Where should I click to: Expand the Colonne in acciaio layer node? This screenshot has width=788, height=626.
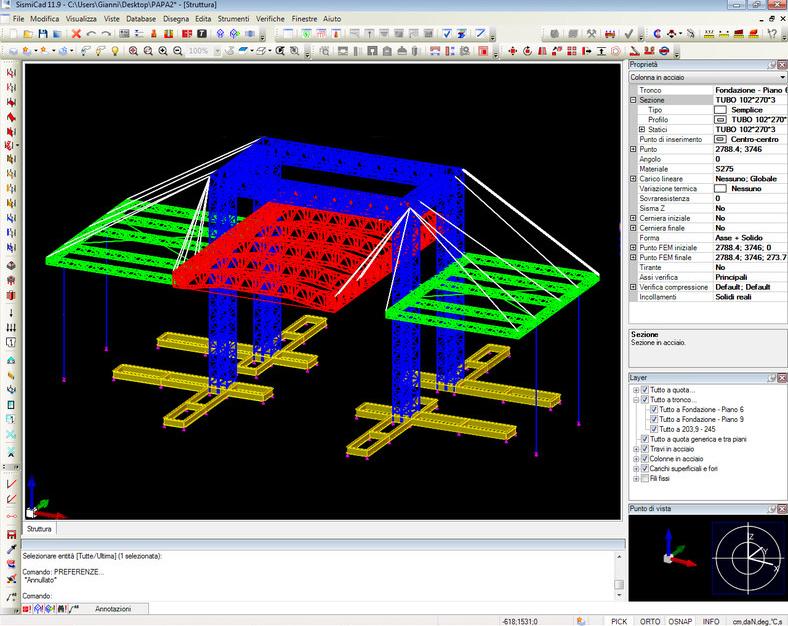point(635,459)
